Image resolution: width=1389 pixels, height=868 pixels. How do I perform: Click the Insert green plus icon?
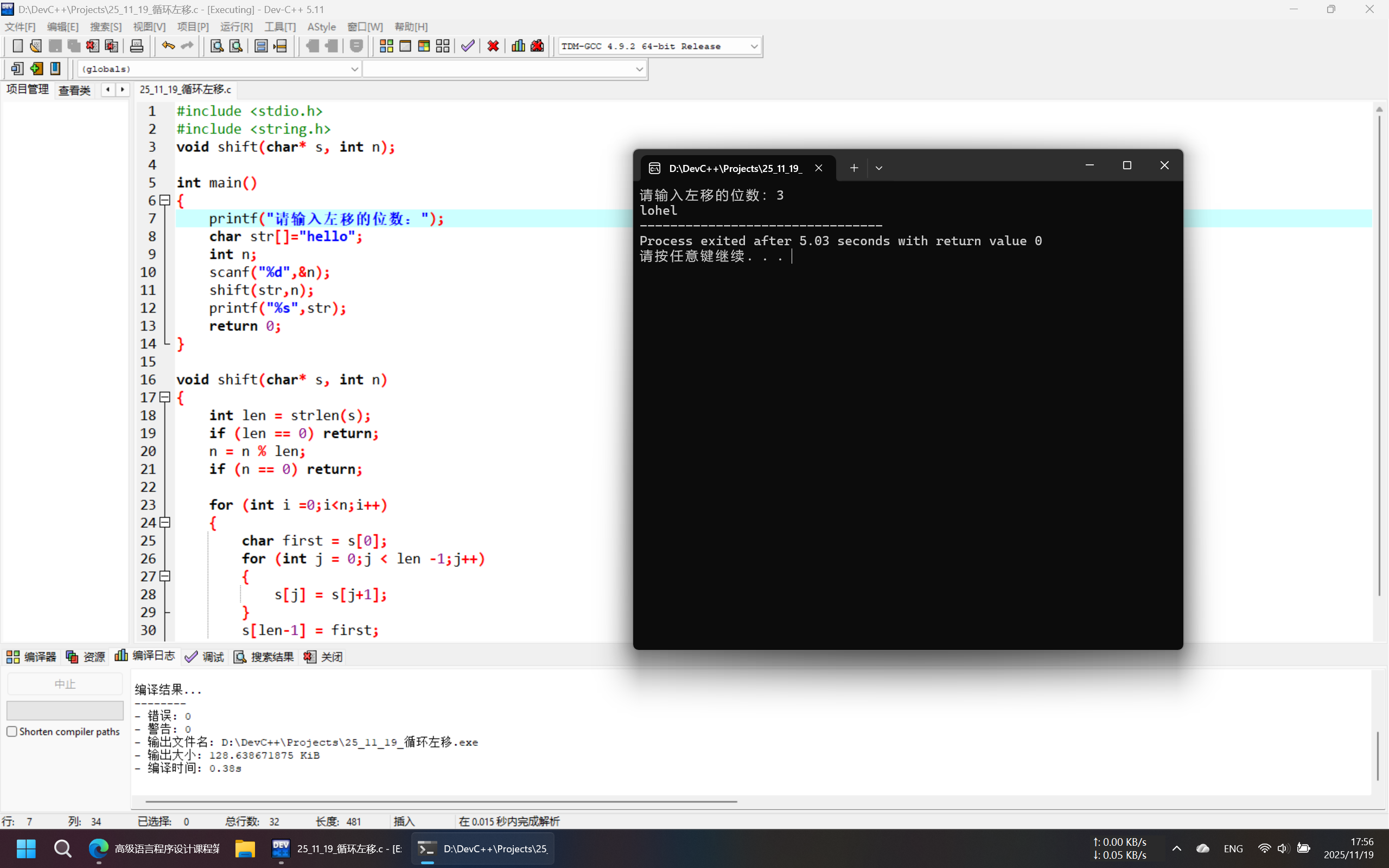coord(36,69)
